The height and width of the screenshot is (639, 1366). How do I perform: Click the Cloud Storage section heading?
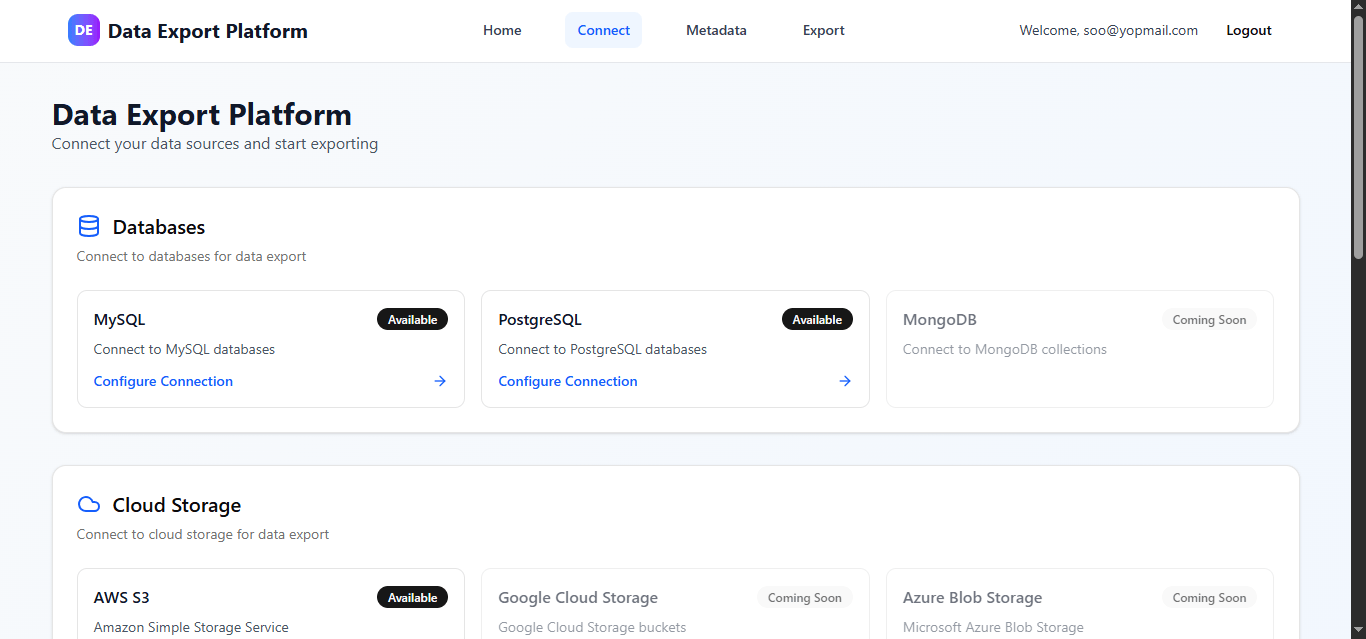(x=177, y=505)
